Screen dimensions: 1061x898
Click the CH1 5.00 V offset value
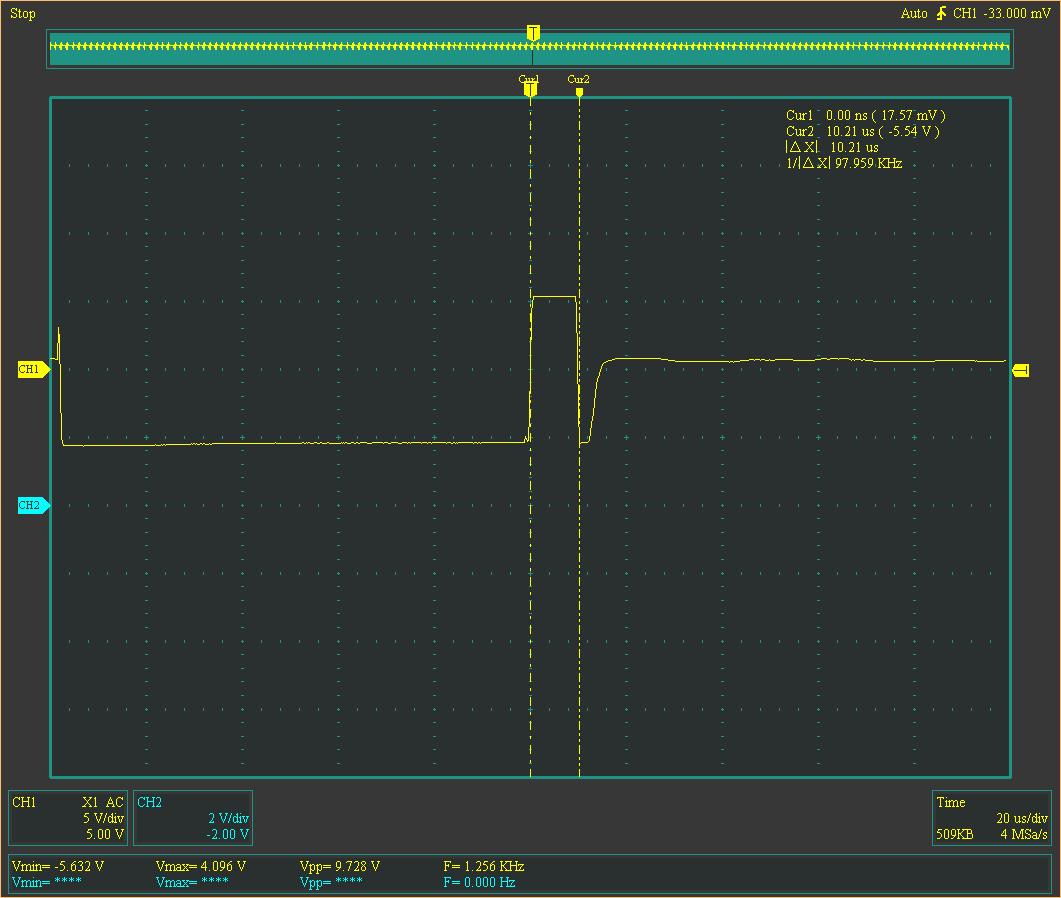[x=105, y=834]
